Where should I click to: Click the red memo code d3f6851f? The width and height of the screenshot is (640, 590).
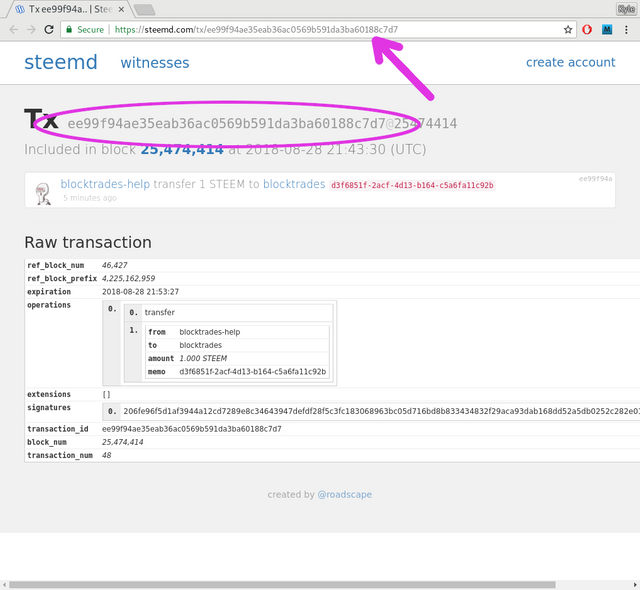[x=412, y=185]
